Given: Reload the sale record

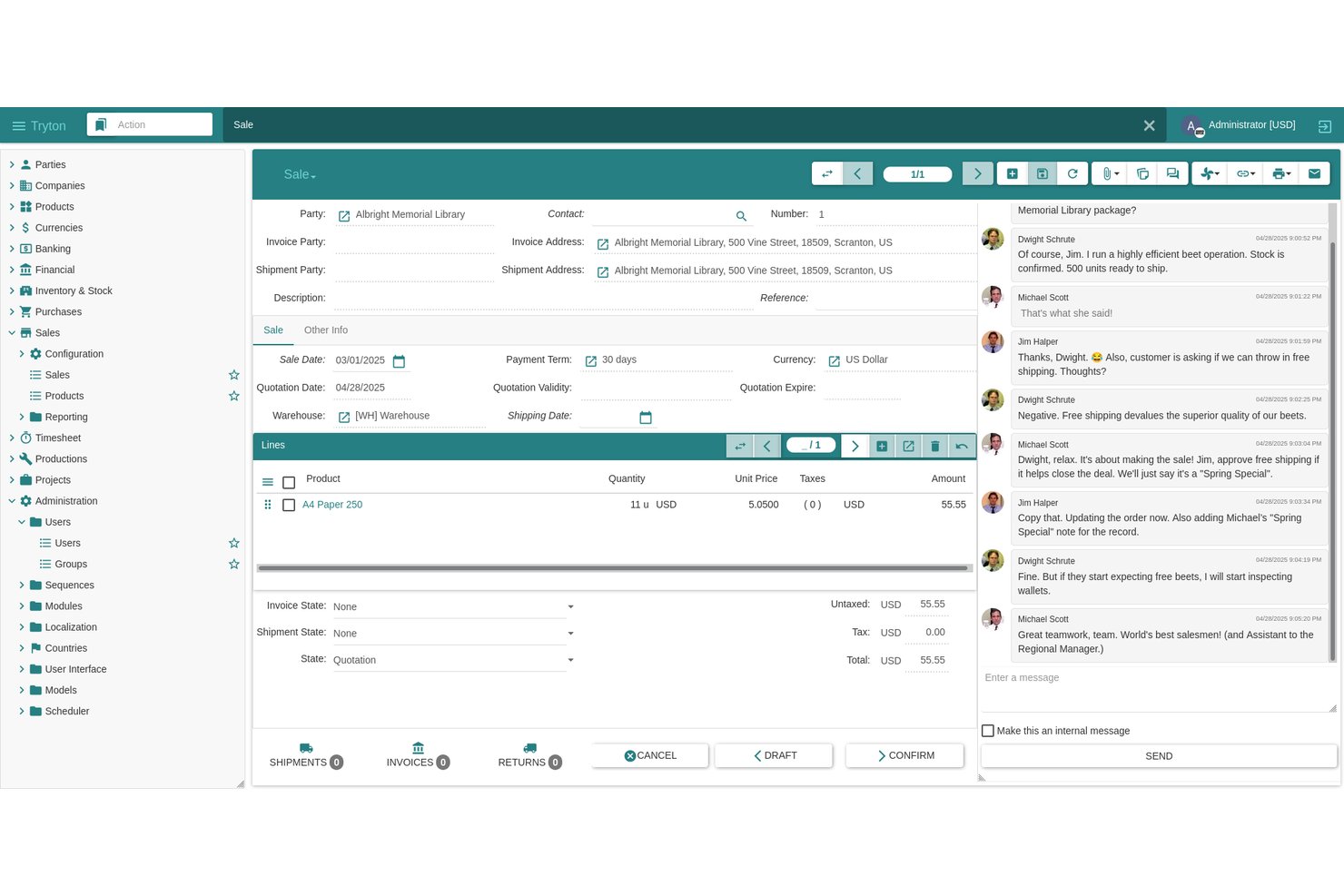Looking at the screenshot, I should 1072,173.
